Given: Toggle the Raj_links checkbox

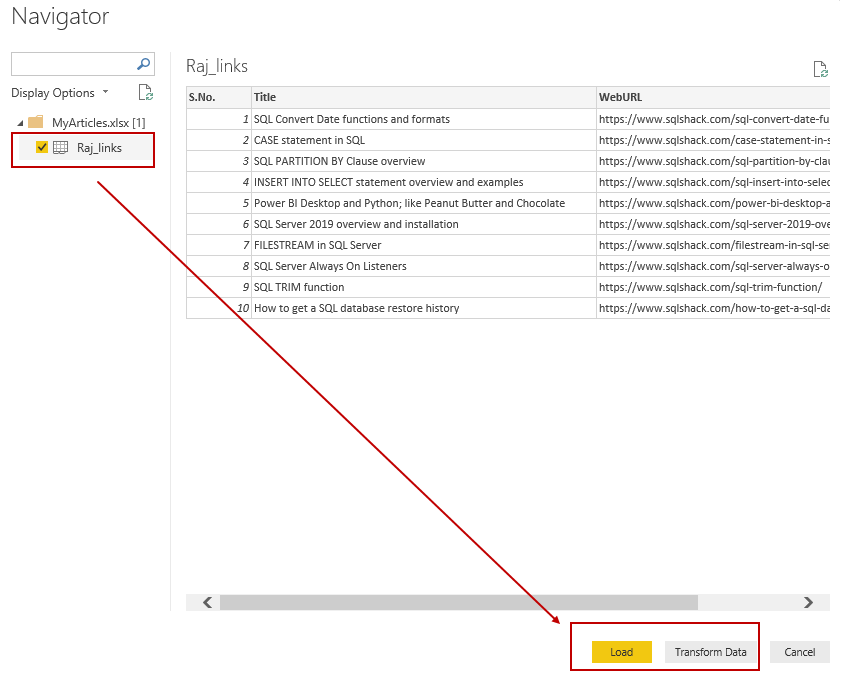Looking at the screenshot, I should [x=42, y=147].
